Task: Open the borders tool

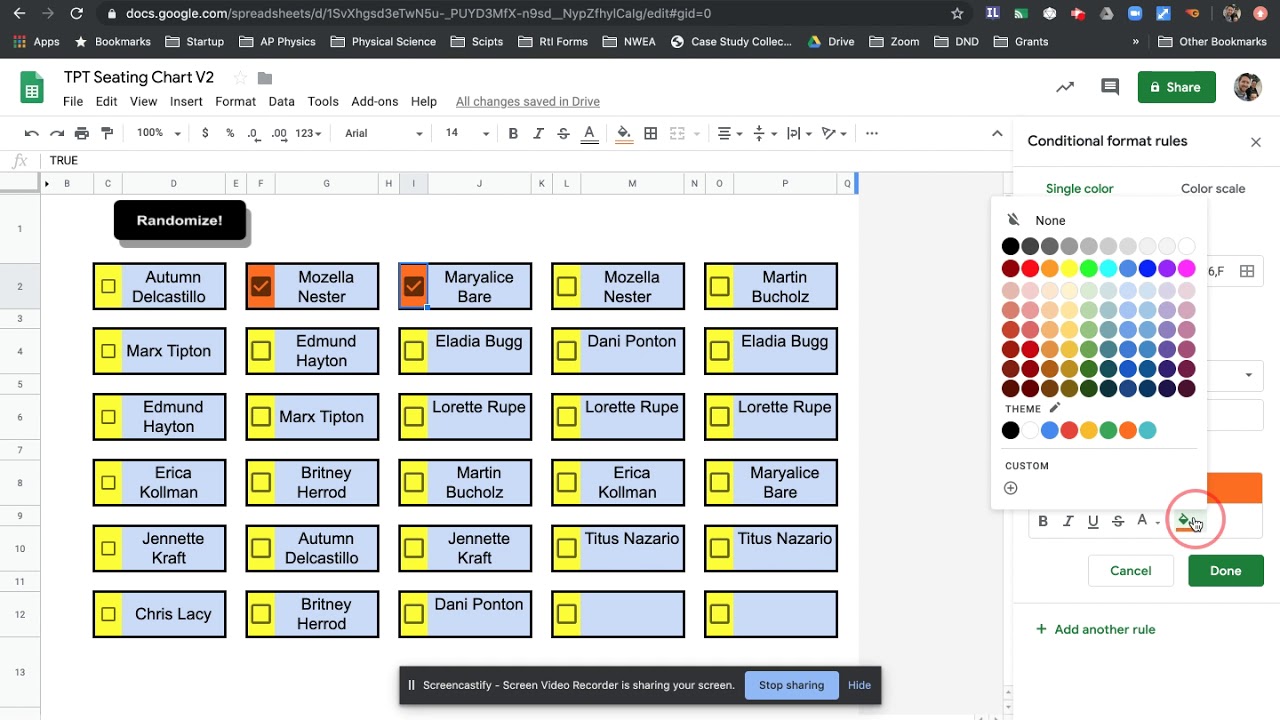Action: [x=651, y=133]
